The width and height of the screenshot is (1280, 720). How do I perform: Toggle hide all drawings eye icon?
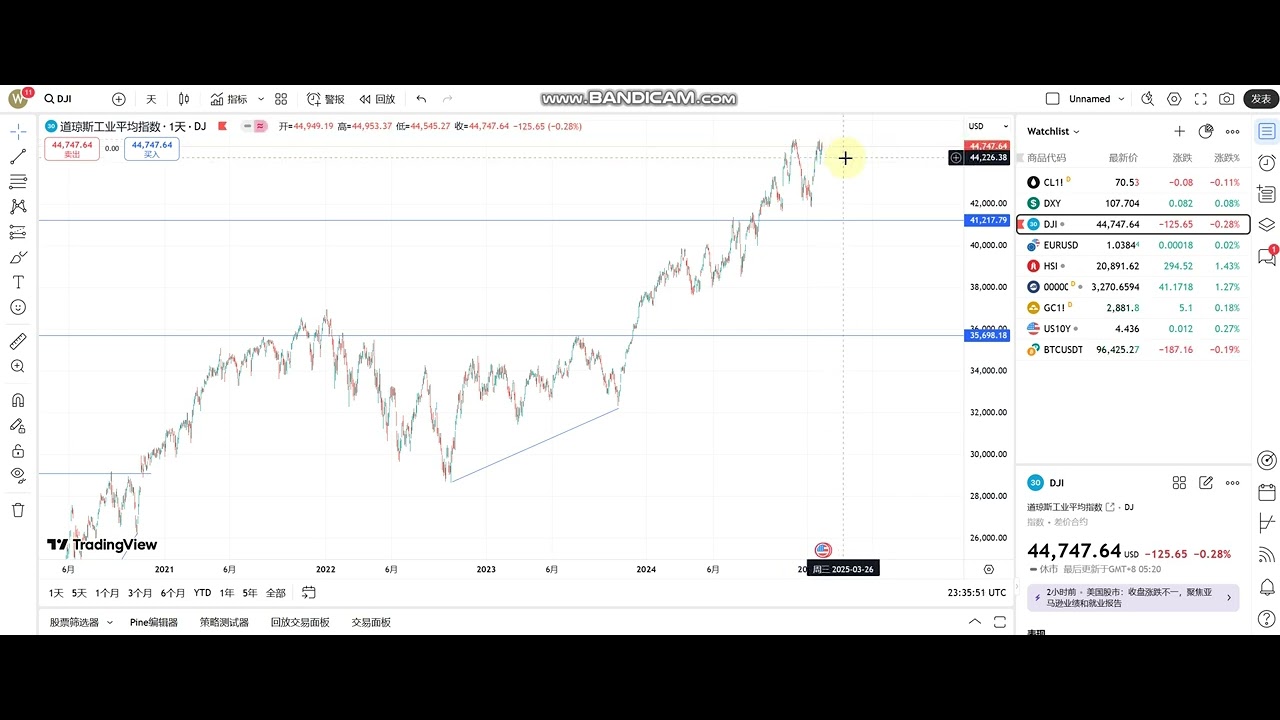pos(18,475)
